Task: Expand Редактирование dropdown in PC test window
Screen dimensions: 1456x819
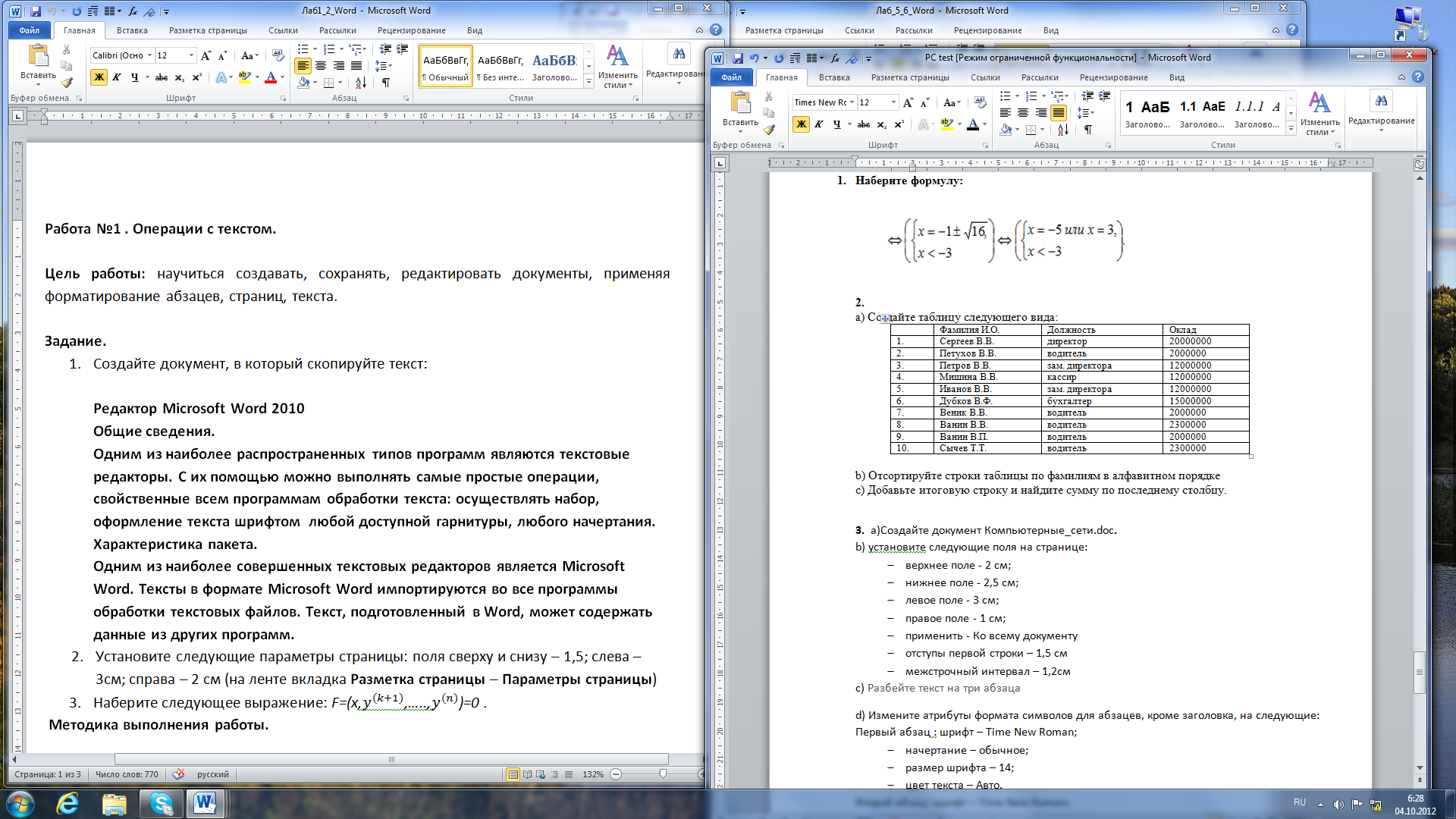Action: (1381, 130)
